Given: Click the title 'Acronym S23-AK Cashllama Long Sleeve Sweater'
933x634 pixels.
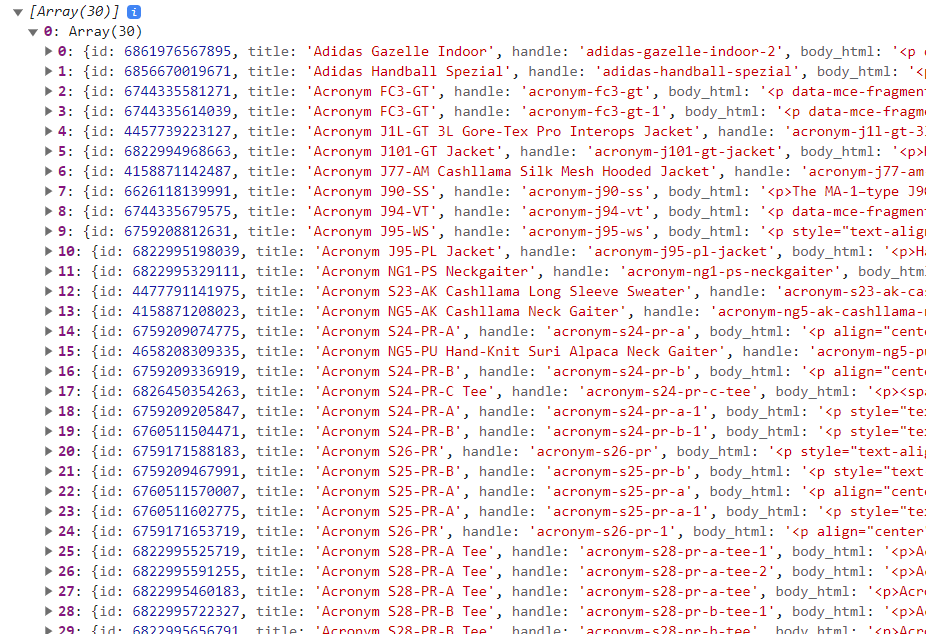Looking at the screenshot, I should (504, 291).
